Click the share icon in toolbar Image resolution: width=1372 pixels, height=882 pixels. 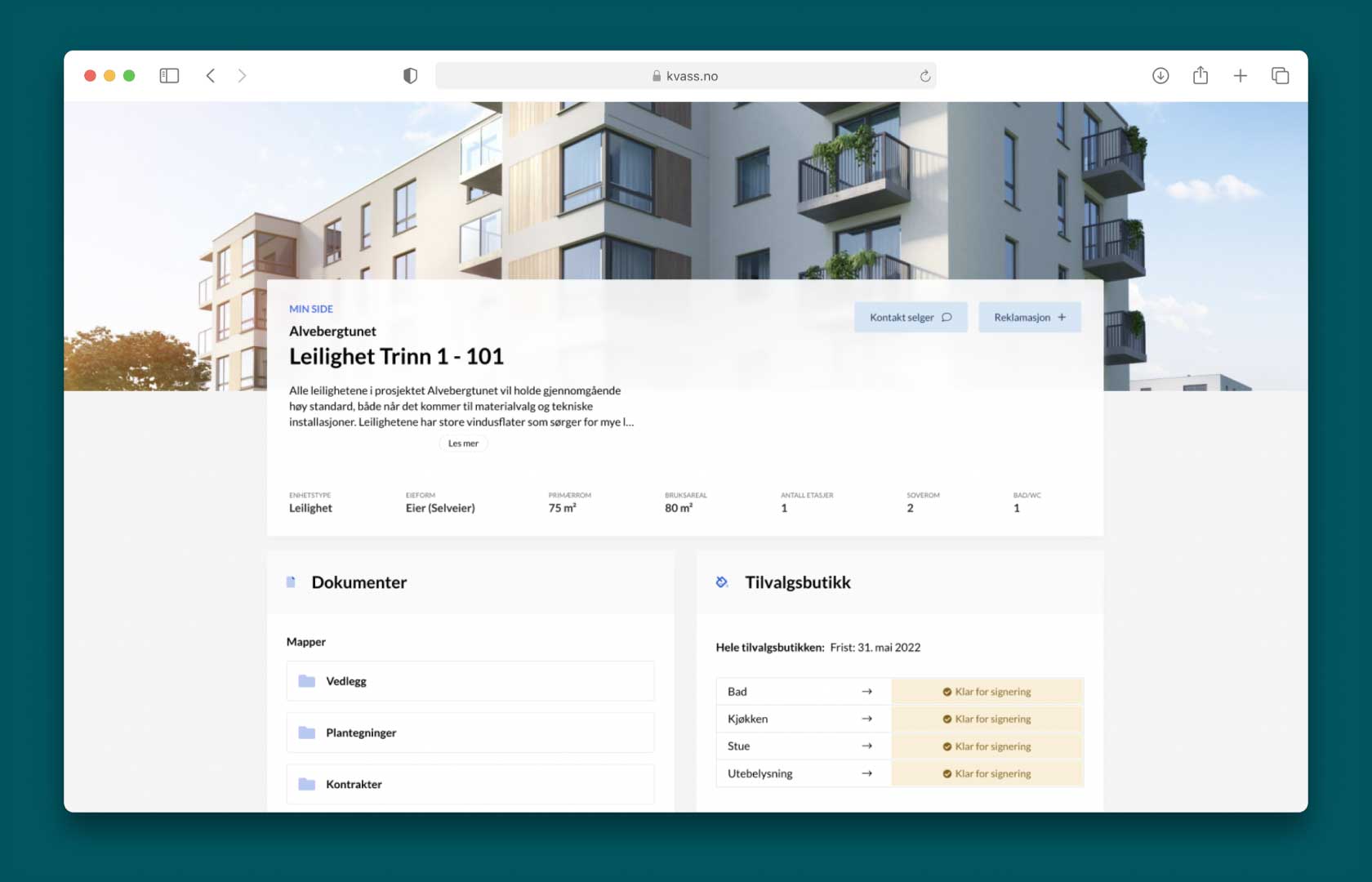pyautogui.click(x=1200, y=76)
